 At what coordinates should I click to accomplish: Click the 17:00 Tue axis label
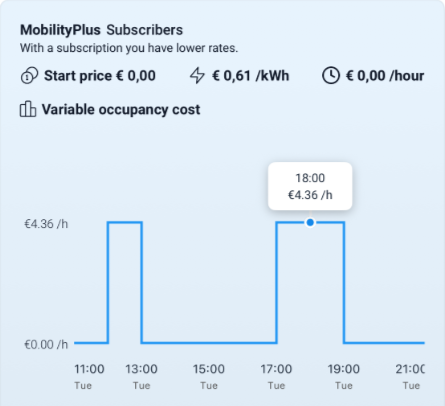pyautogui.click(x=276, y=377)
